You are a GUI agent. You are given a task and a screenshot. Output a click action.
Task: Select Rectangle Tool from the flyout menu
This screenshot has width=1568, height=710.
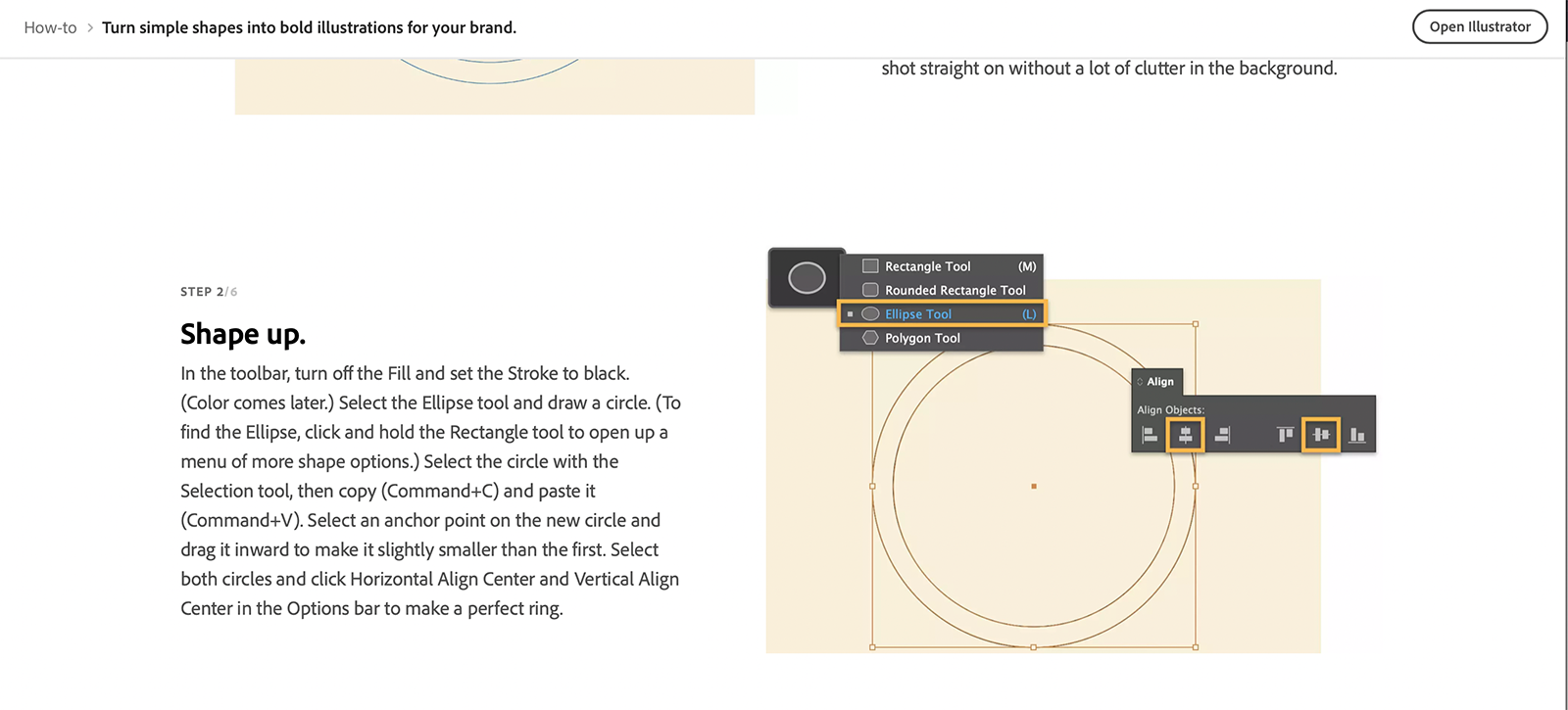(x=927, y=266)
